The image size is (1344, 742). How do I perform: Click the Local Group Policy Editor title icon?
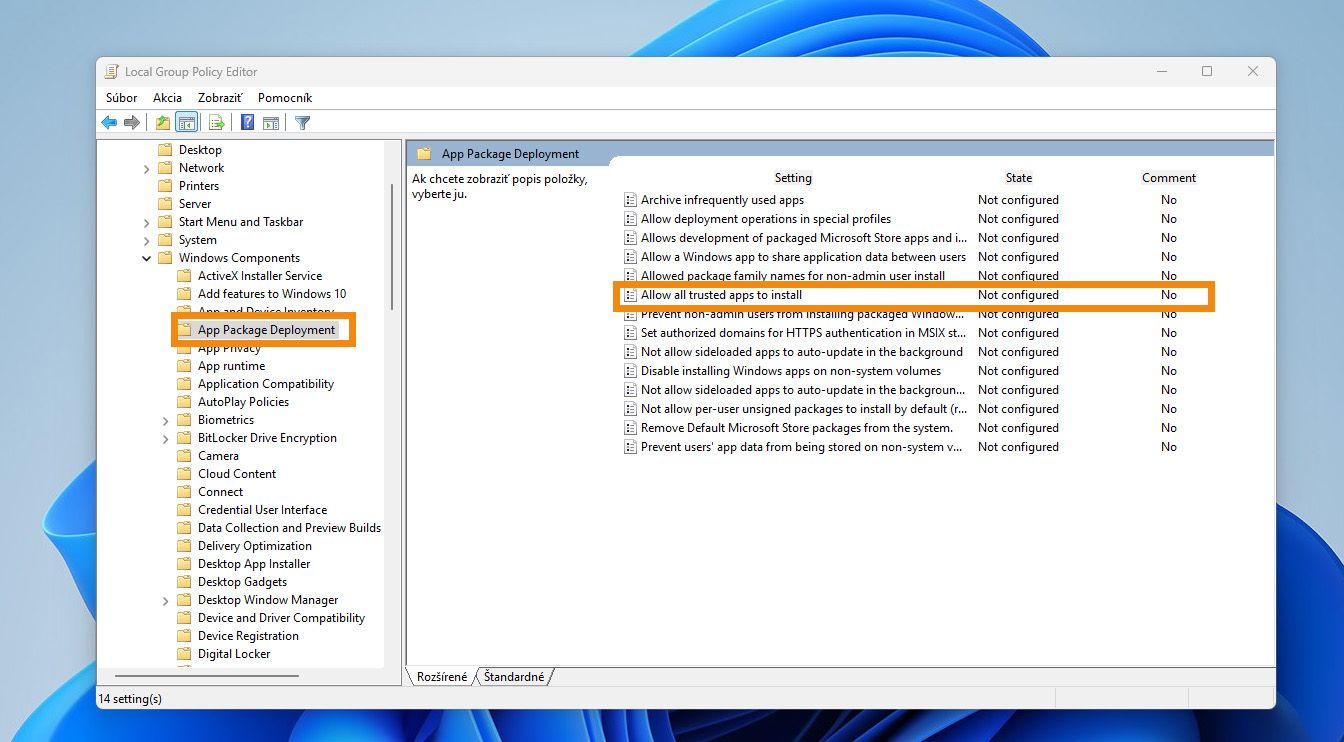pyautogui.click(x=112, y=72)
